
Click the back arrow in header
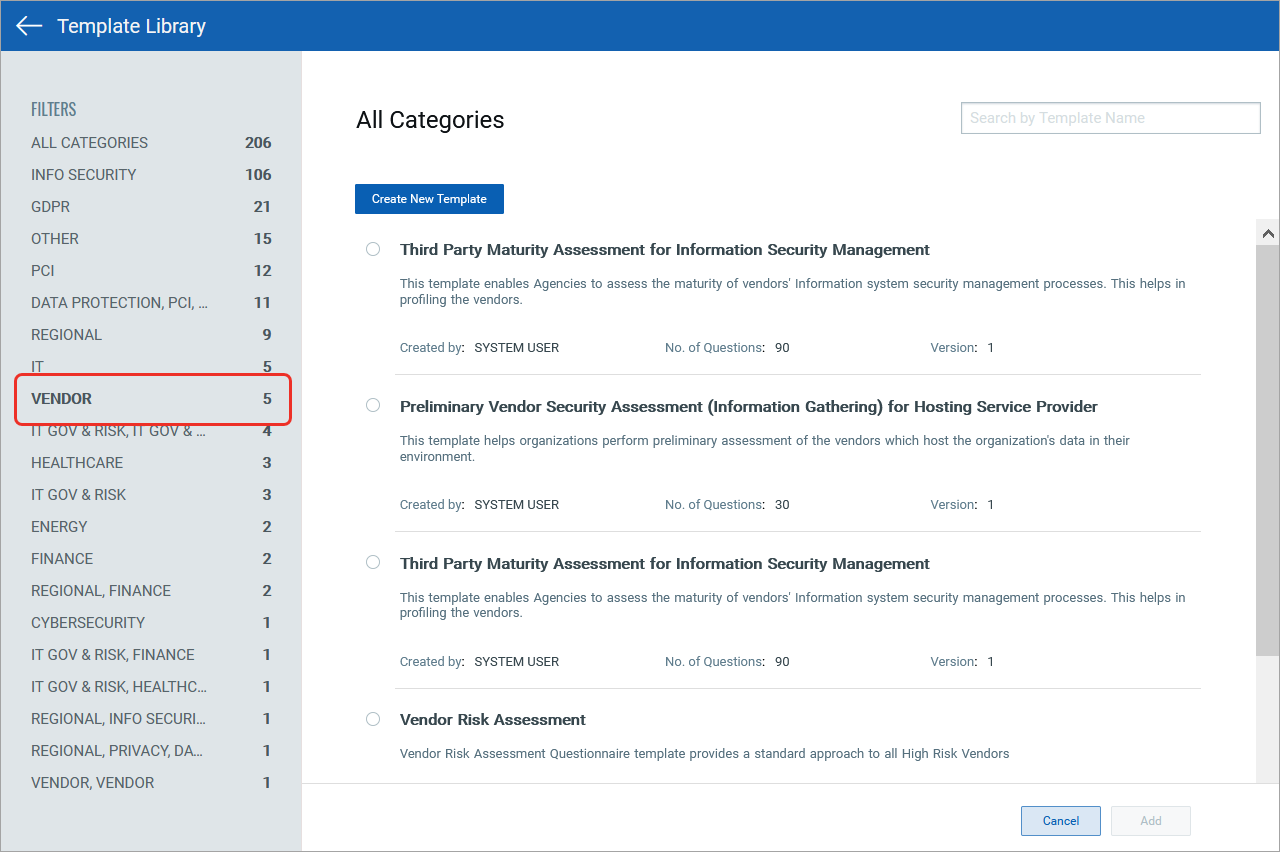click(x=29, y=26)
